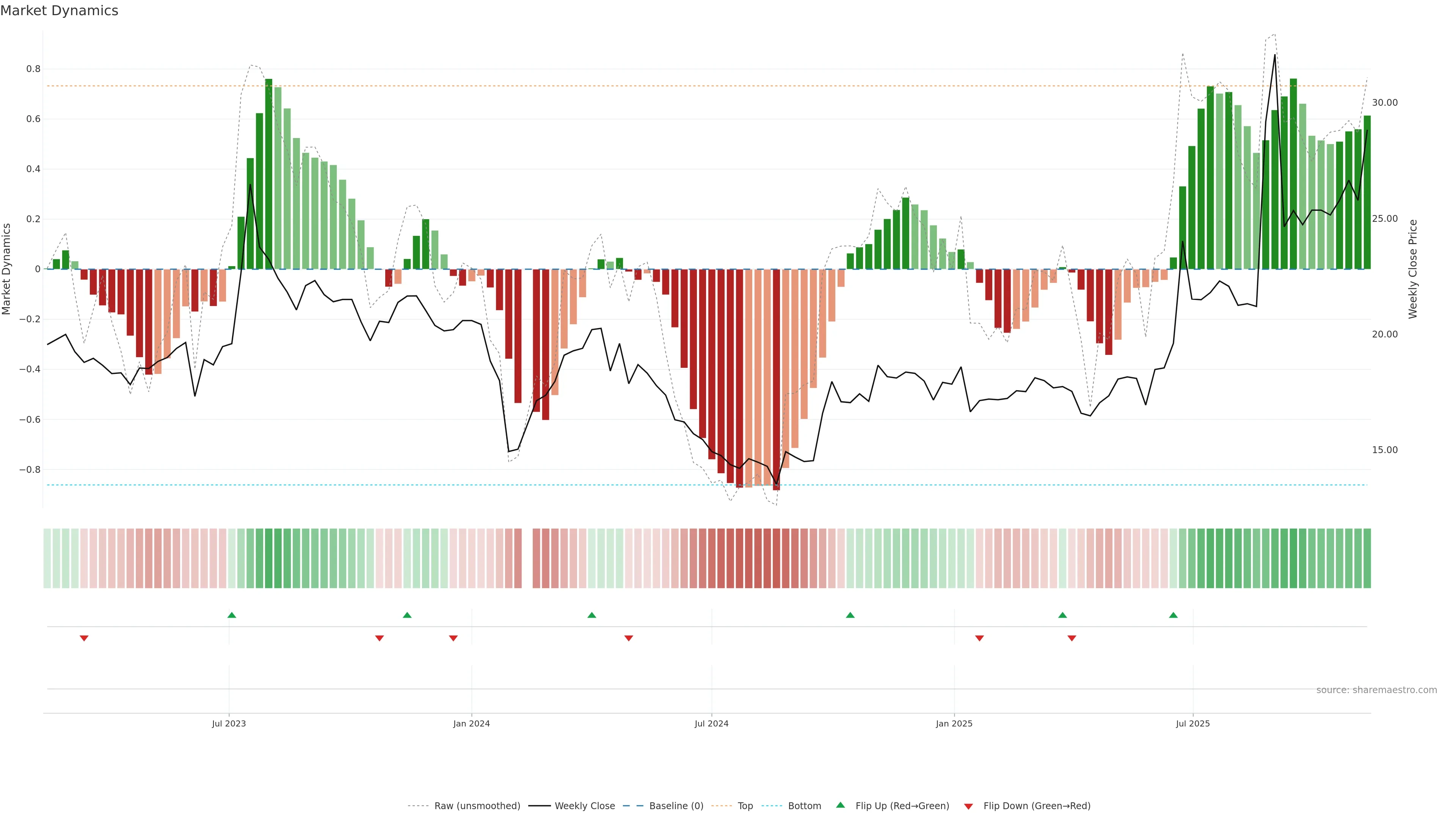This screenshot has width=1456, height=819.
Task: Click the Market Dynamics chart title
Action: [60, 11]
